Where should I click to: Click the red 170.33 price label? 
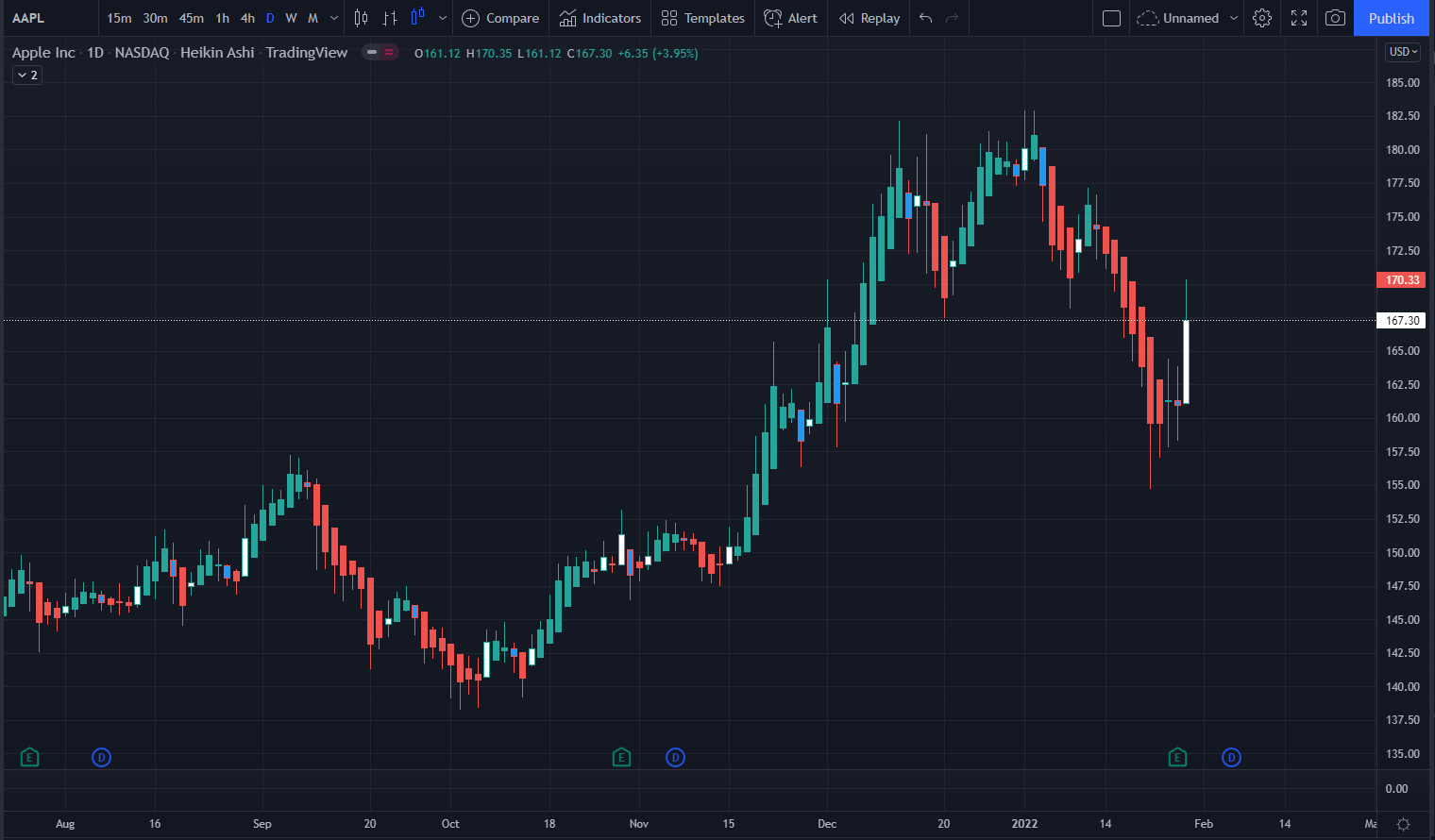pyautogui.click(x=1402, y=280)
